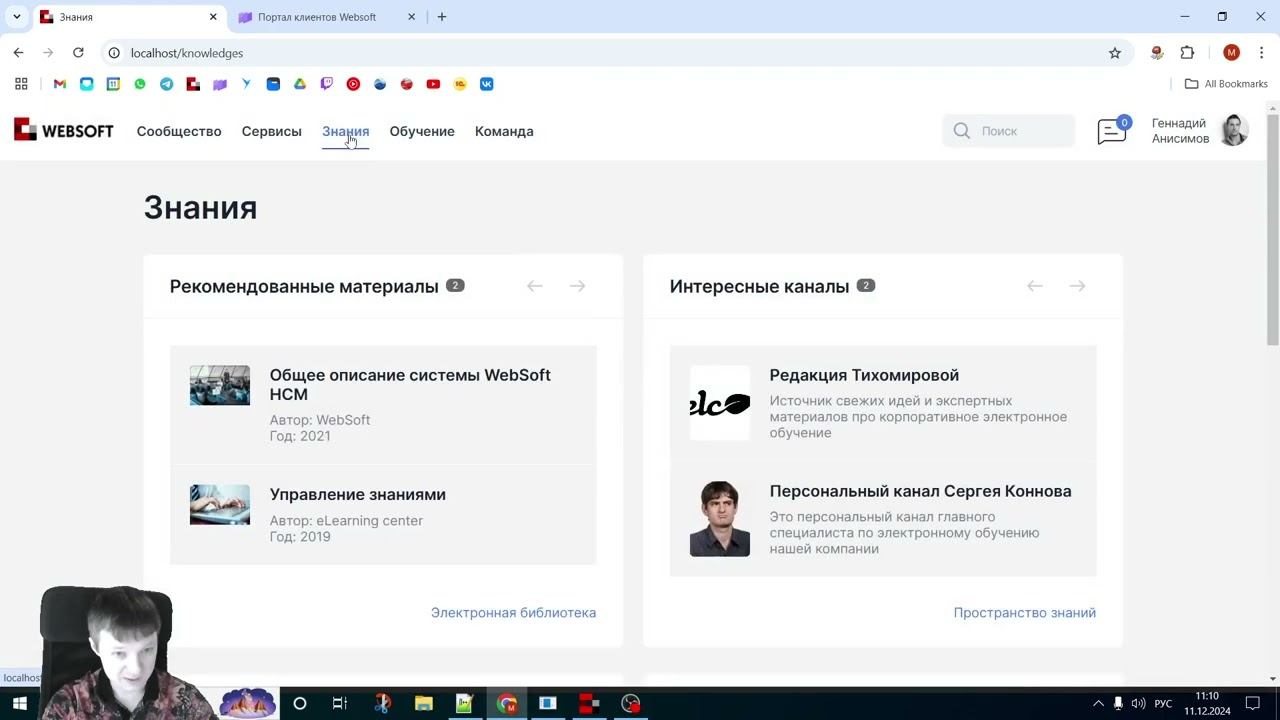Click the WebSoft logo
1280x720 pixels.
coord(64,131)
